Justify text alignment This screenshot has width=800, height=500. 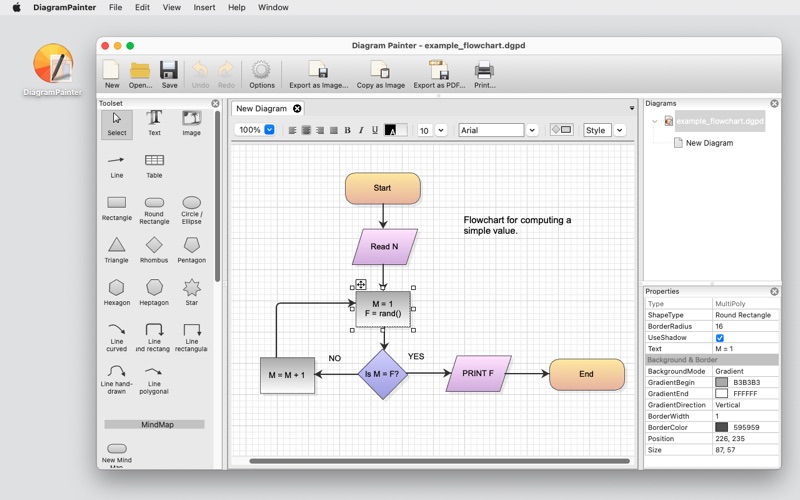[334, 130]
